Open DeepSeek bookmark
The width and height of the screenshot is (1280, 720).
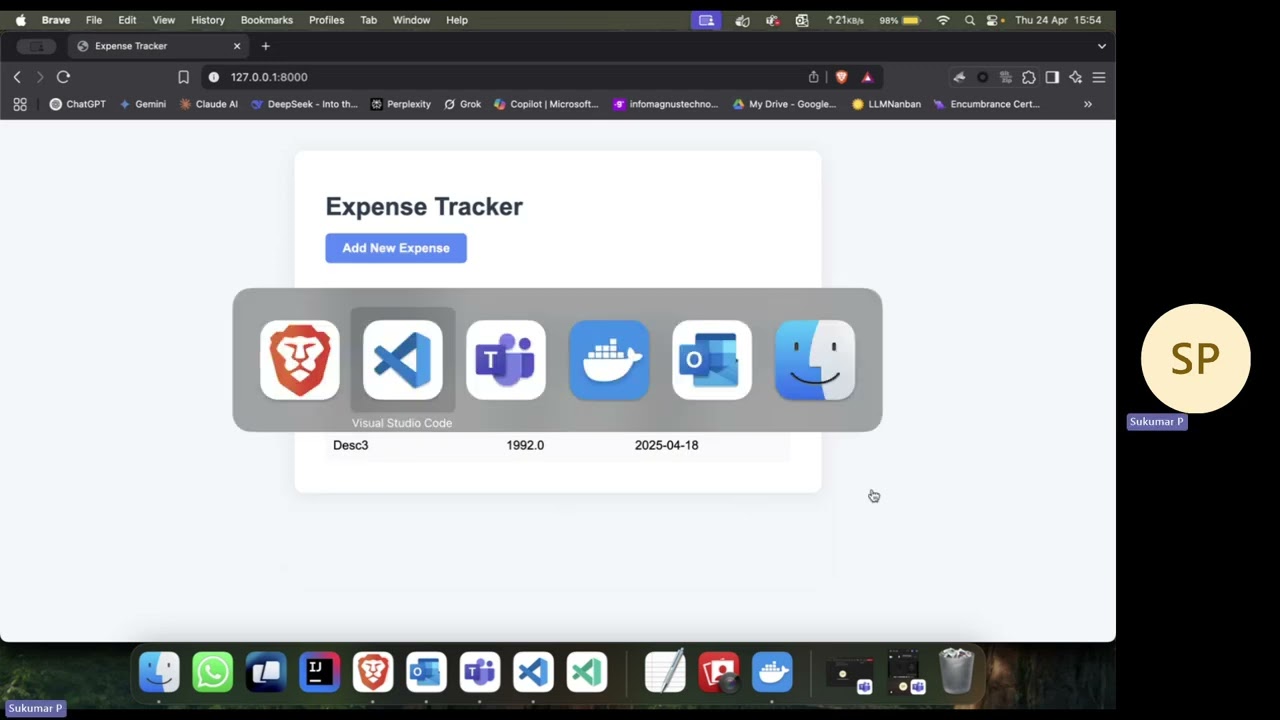(x=304, y=104)
